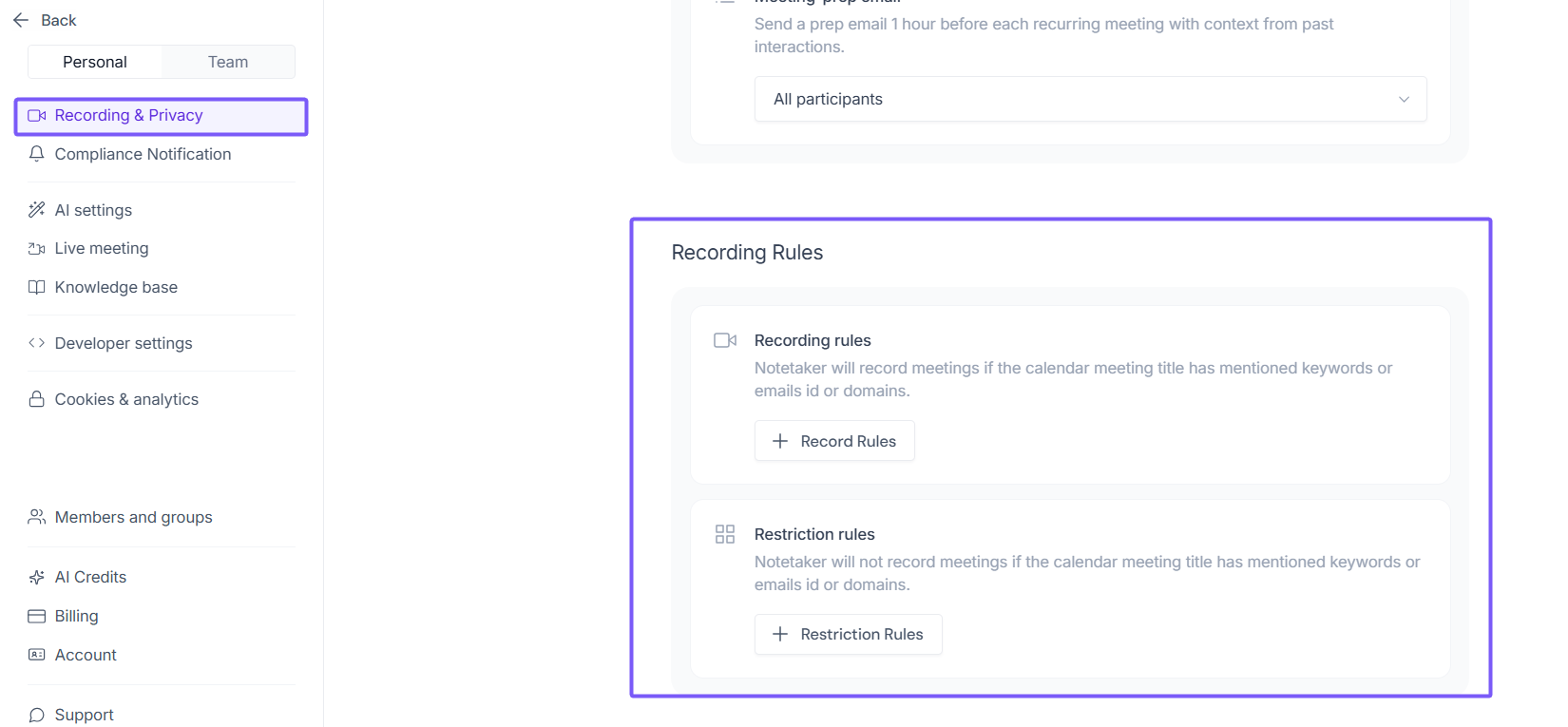Select the Personal tab
1568x727 pixels.
point(95,62)
